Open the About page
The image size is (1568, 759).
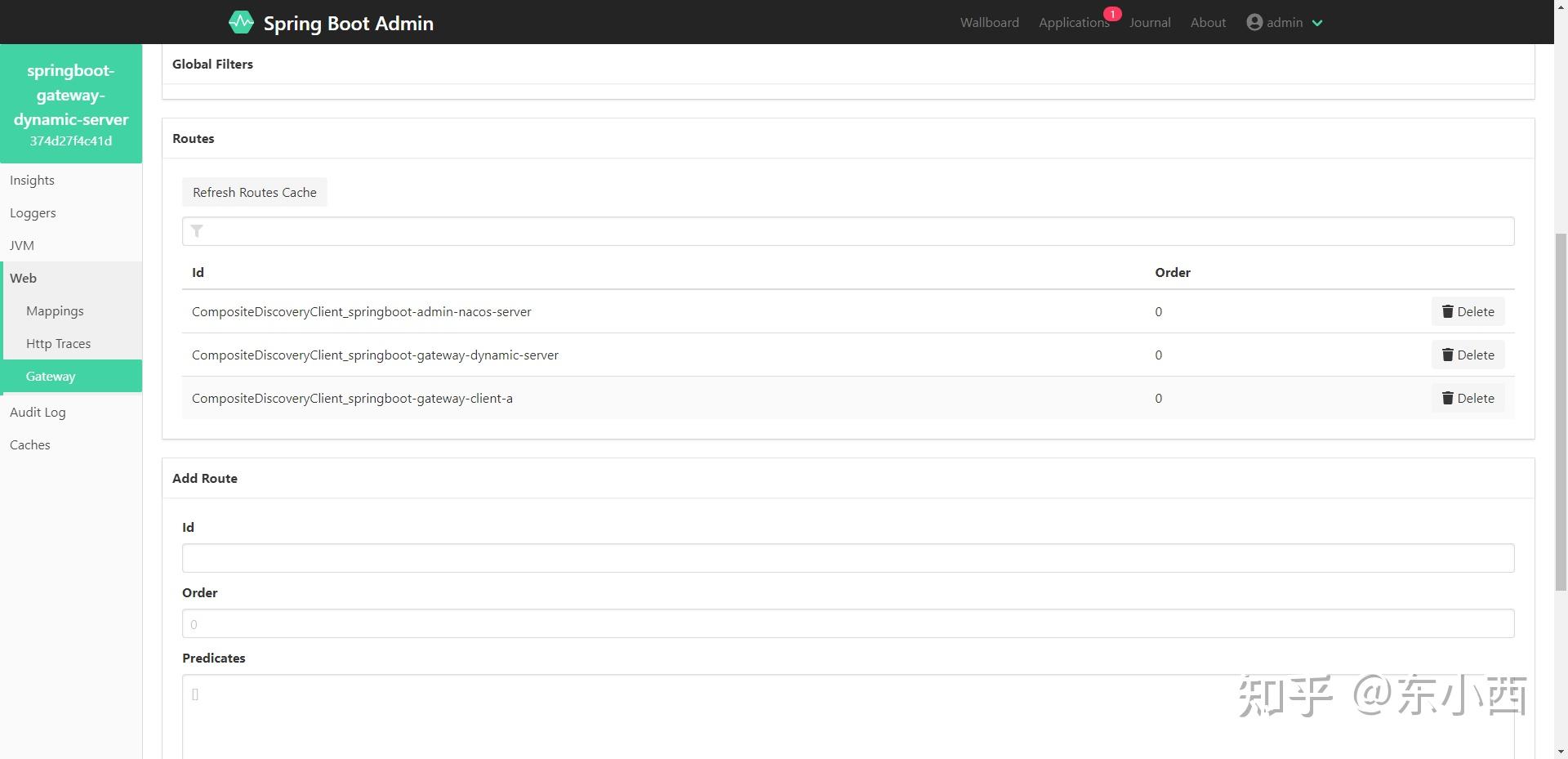pyautogui.click(x=1208, y=22)
